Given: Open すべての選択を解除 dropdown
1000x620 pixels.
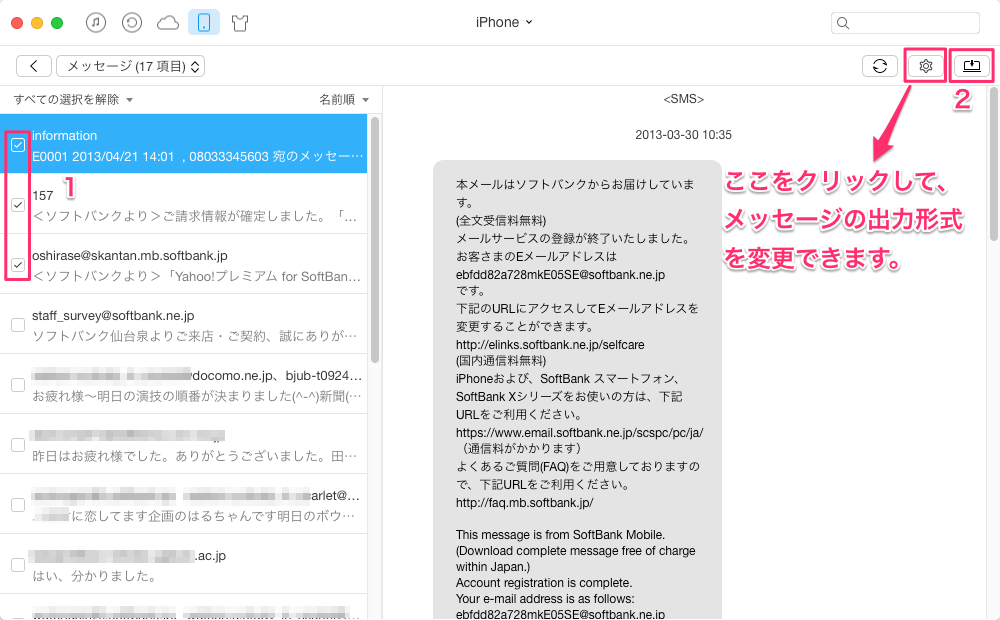Looking at the screenshot, I should pyautogui.click(x=73, y=100).
